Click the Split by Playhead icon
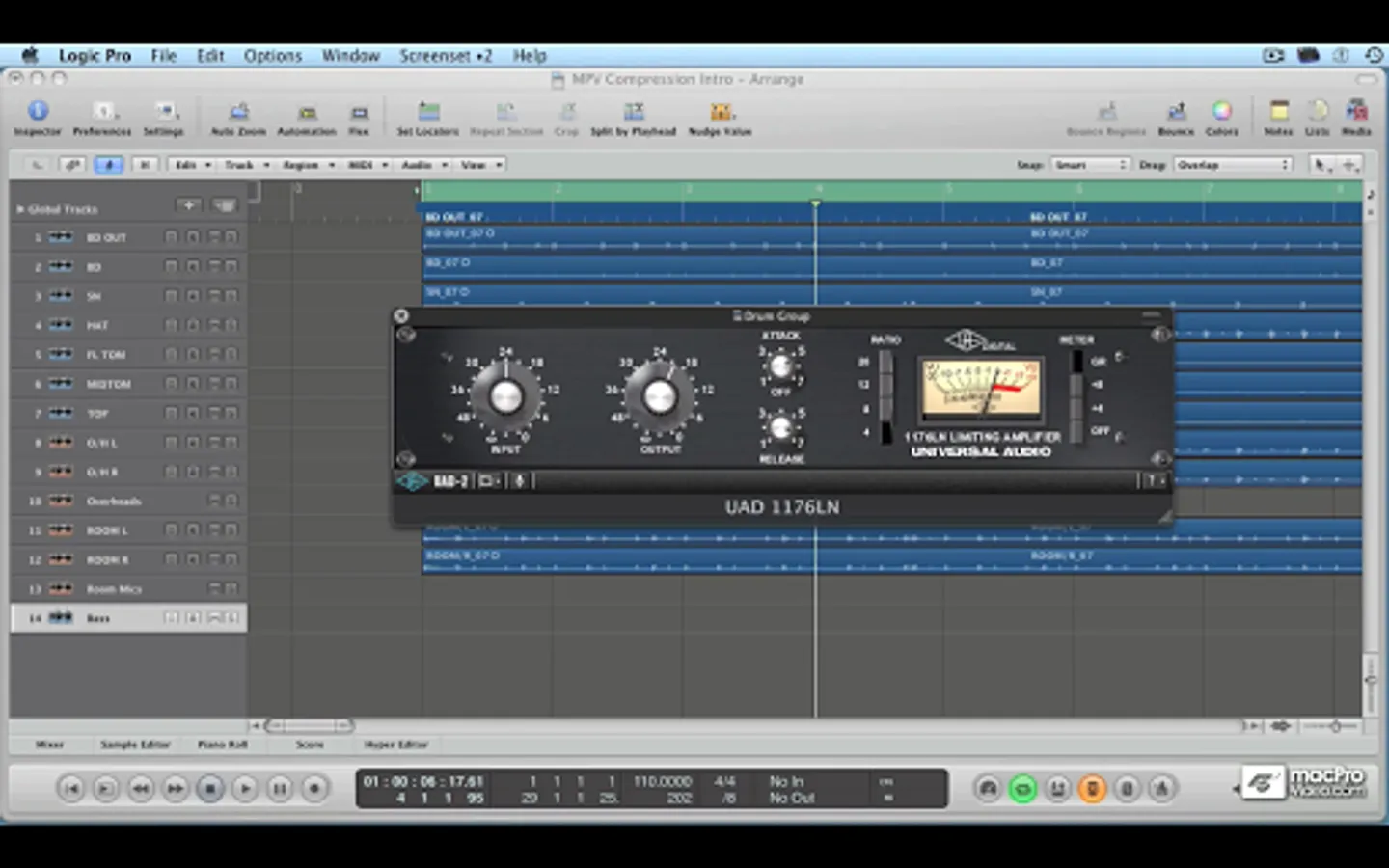 coord(633,113)
